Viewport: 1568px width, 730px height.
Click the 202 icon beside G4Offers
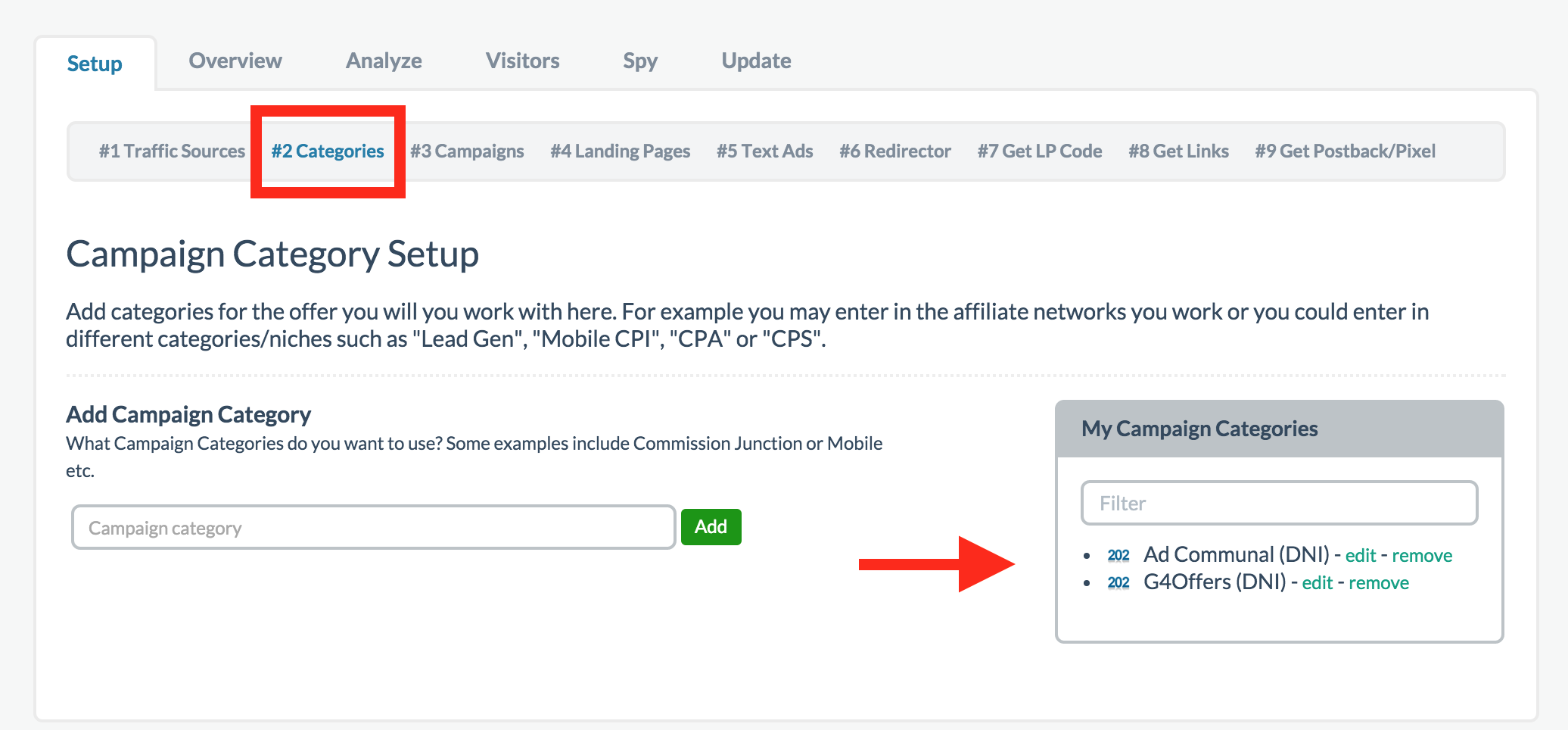[x=1118, y=582]
